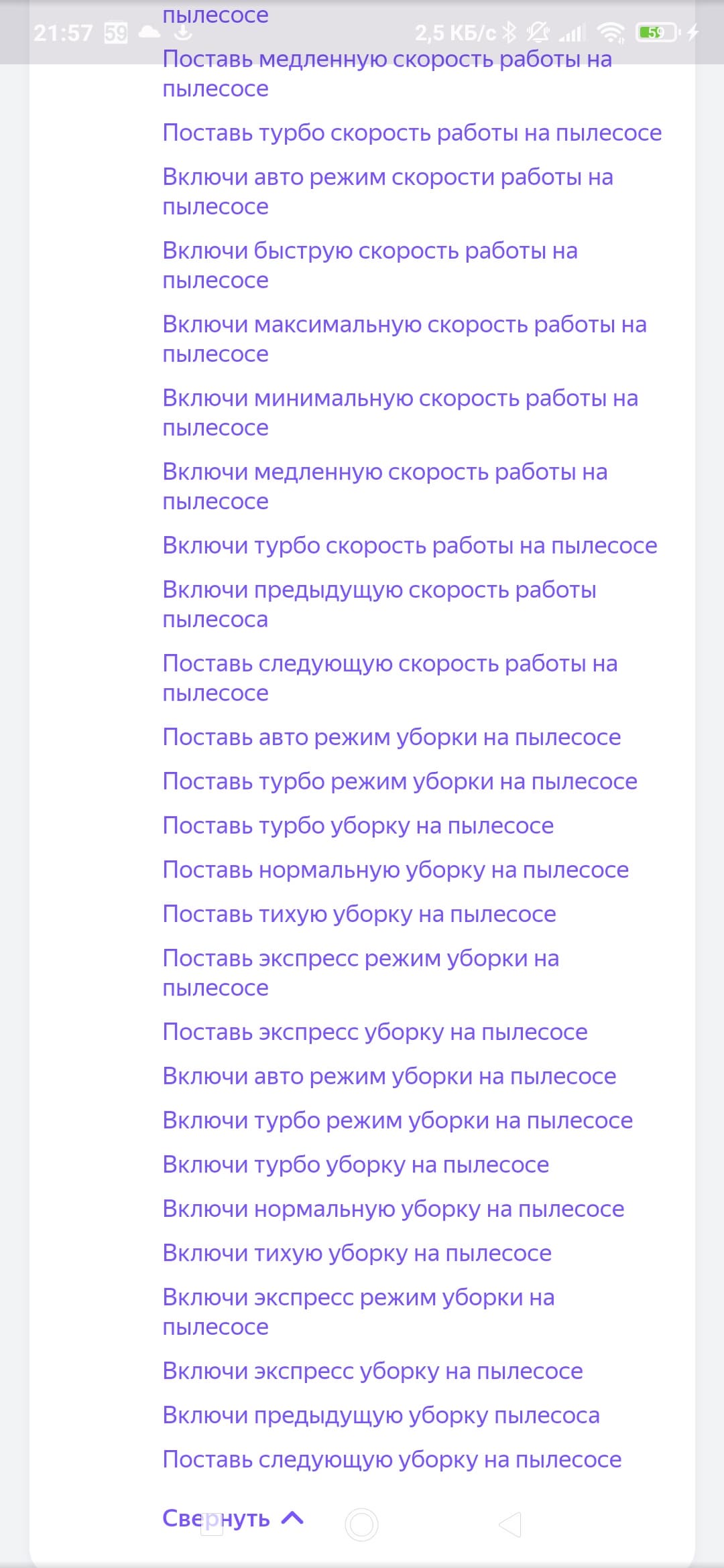The image size is (724, 1568).
Task: Choose "Включи нормальную уборку на пылесосе"
Action: pos(394,1209)
